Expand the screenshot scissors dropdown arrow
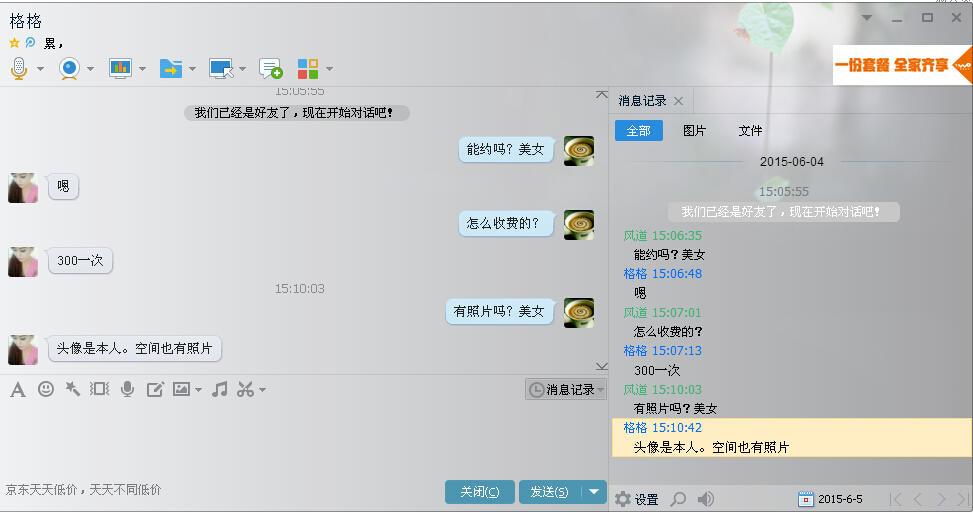 pos(262,390)
